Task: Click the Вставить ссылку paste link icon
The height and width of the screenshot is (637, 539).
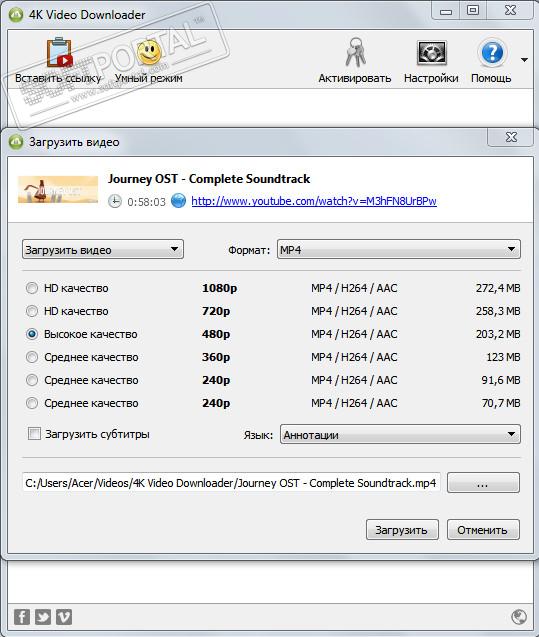Action: (59, 52)
